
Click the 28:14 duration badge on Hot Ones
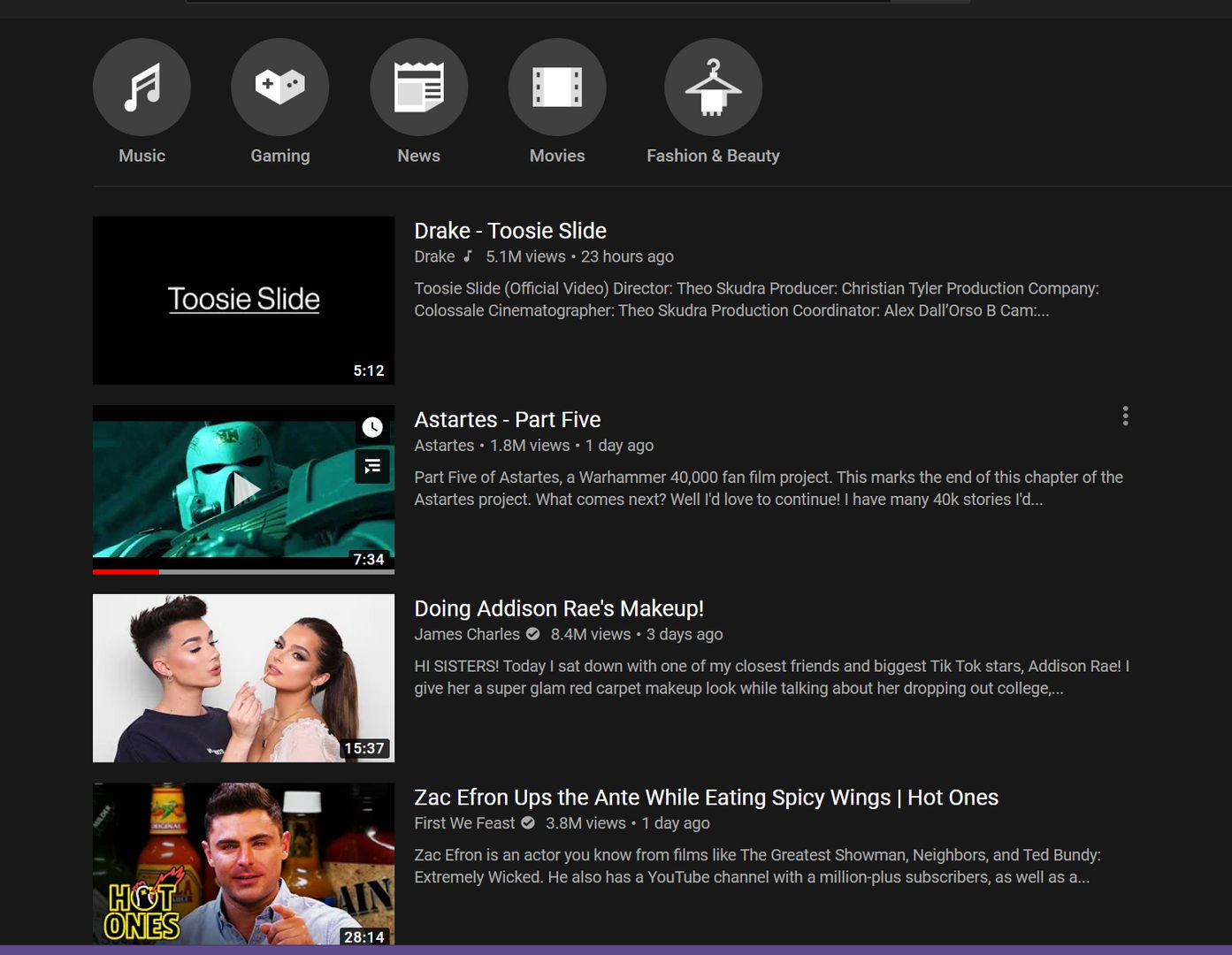[364, 936]
